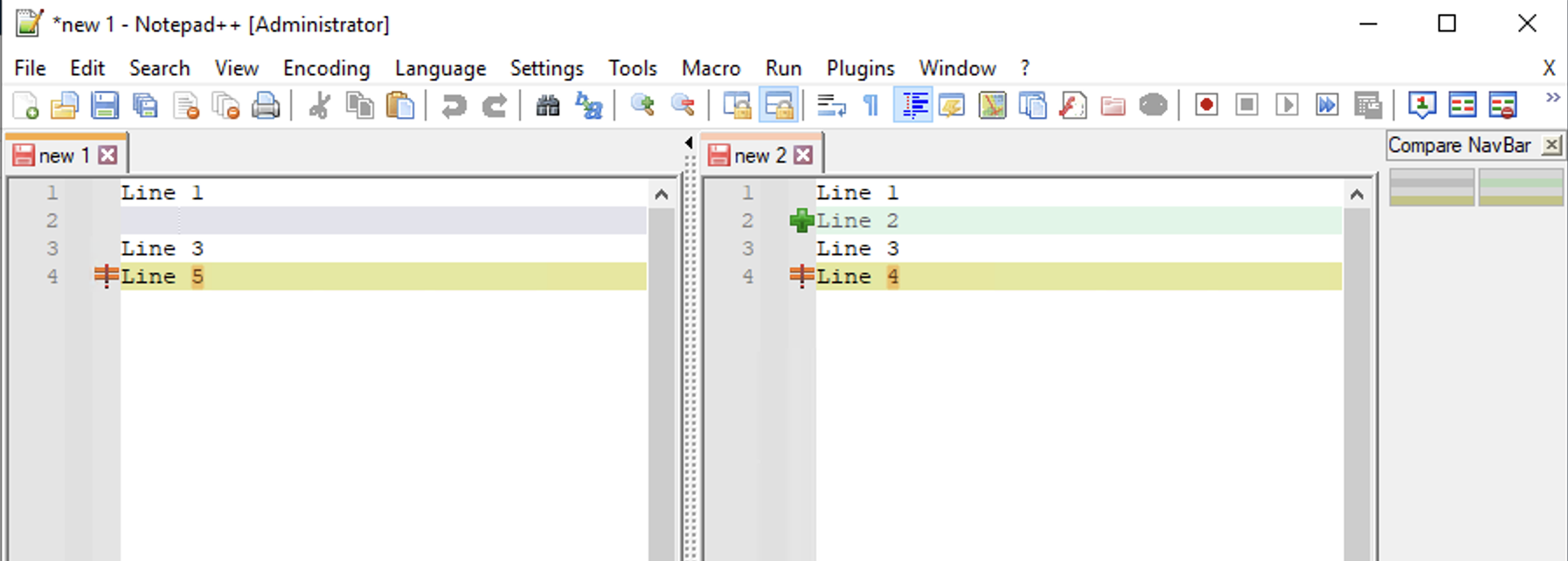Cut selection with scissors icon
Image resolution: width=1568 pixels, height=561 pixels.
pyautogui.click(x=320, y=106)
